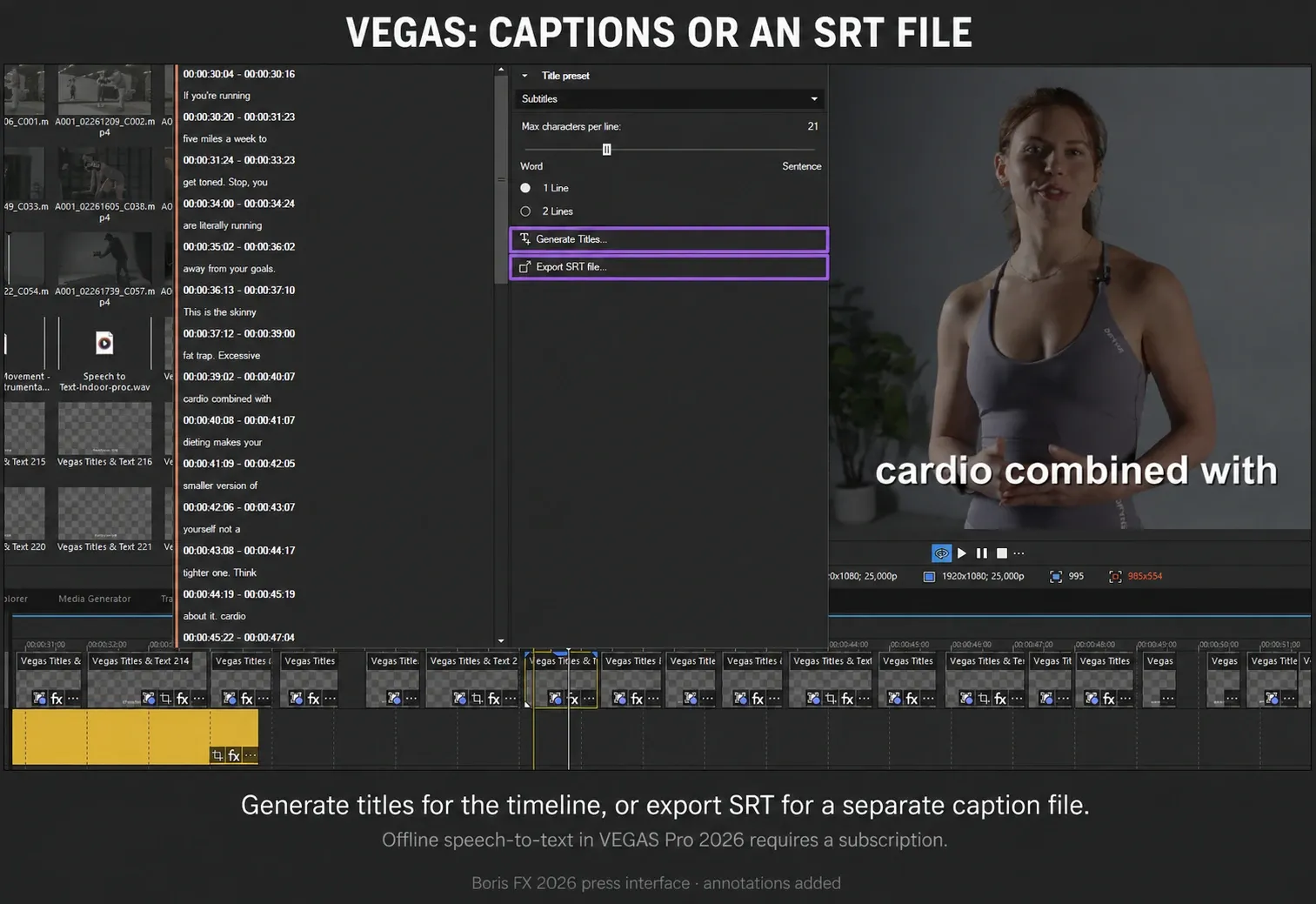Viewport: 1316px width, 904px height.
Task: Open generated media icon on Text 214 clip
Action: point(149,699)
